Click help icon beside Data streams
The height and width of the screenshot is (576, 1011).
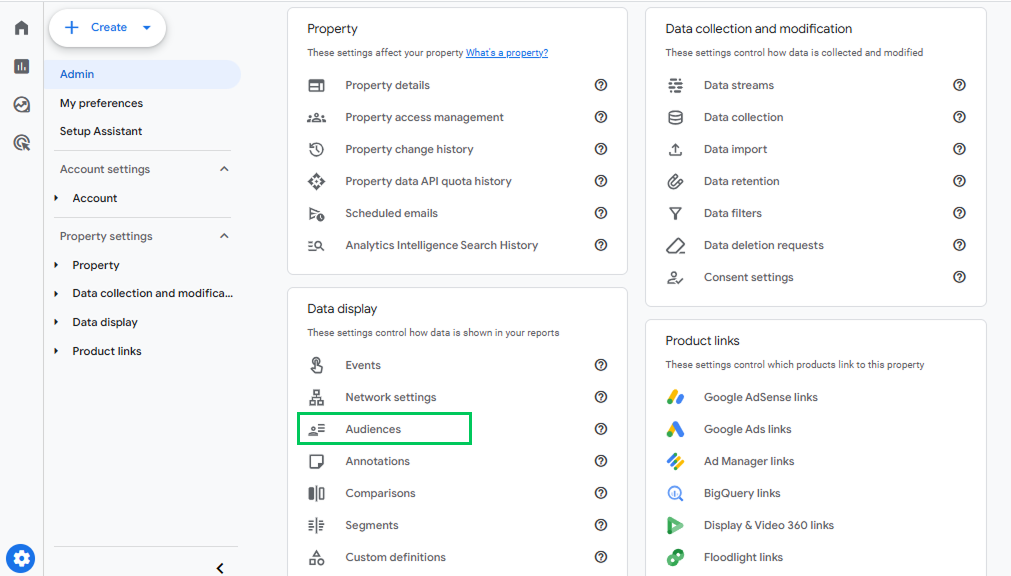click(x=959, y=85)
